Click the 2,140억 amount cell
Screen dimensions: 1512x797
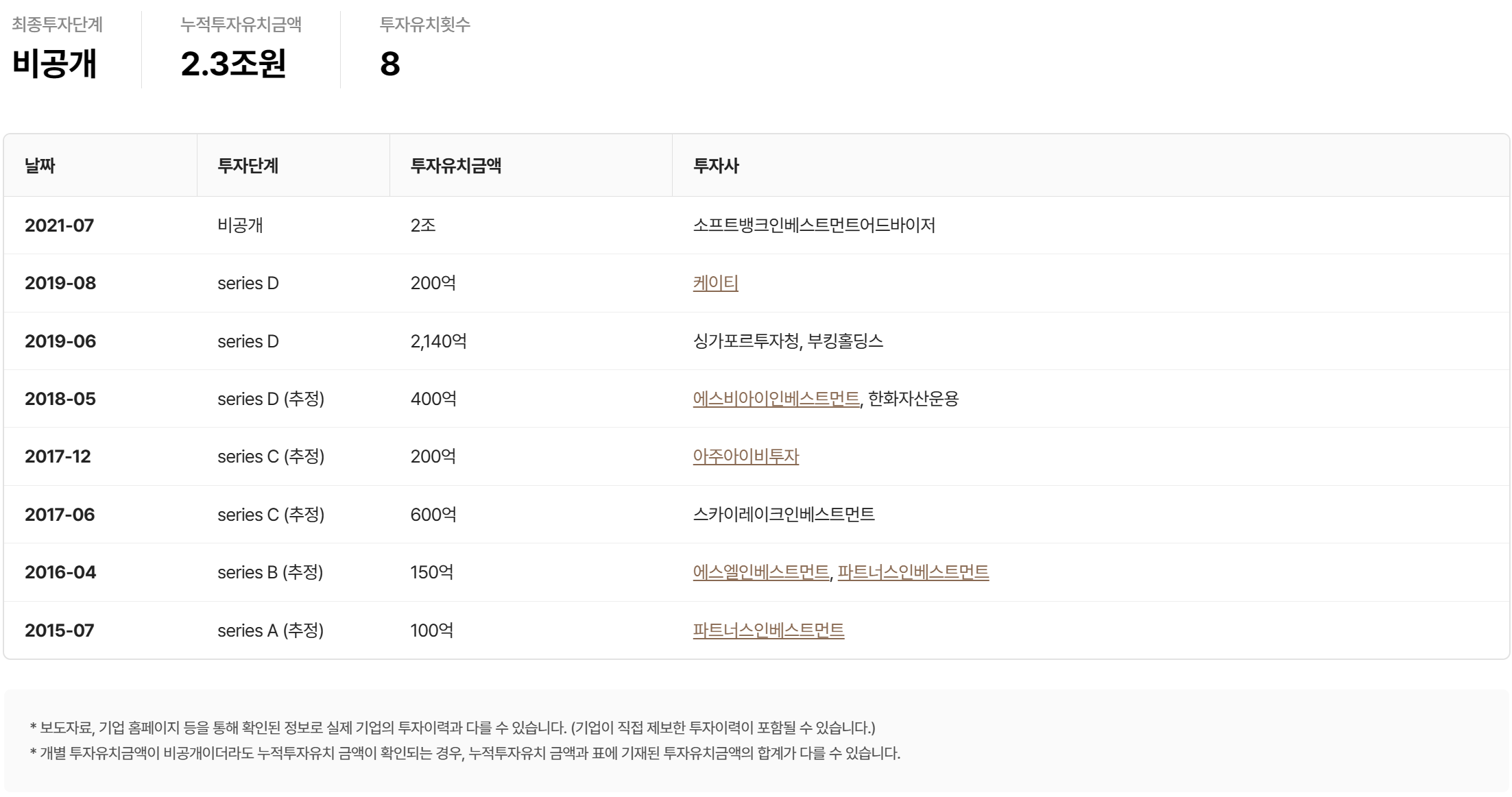coord(438,341)
